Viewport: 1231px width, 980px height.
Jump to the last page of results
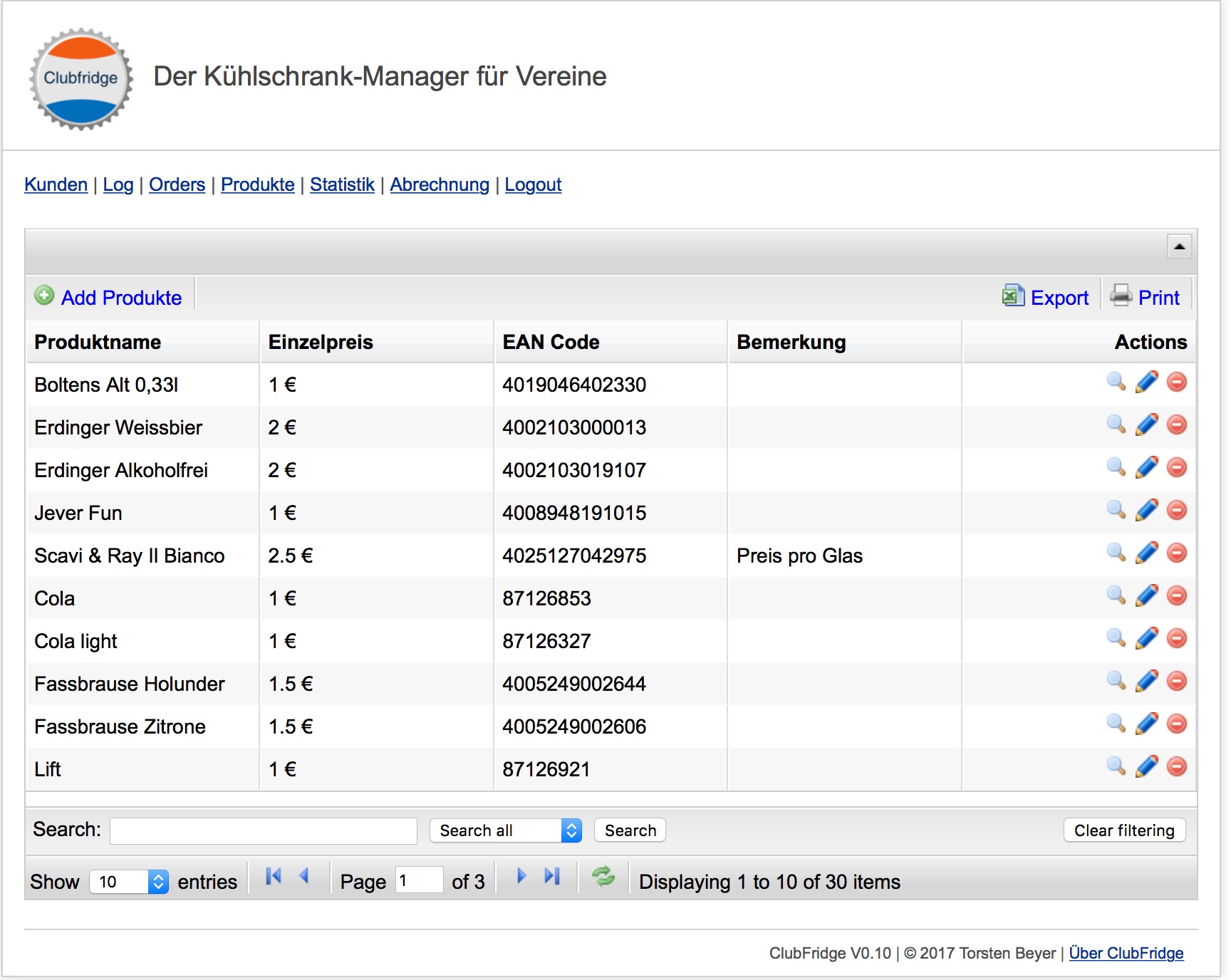552,877
